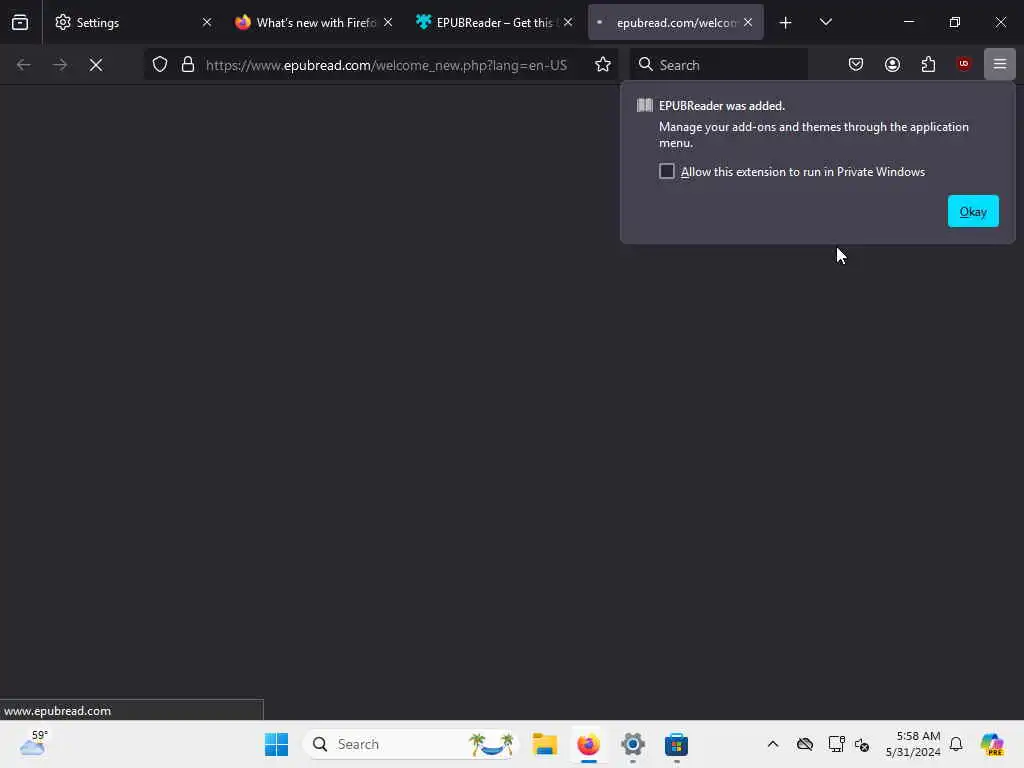Click the muted volume tray icon

point(862,744)
